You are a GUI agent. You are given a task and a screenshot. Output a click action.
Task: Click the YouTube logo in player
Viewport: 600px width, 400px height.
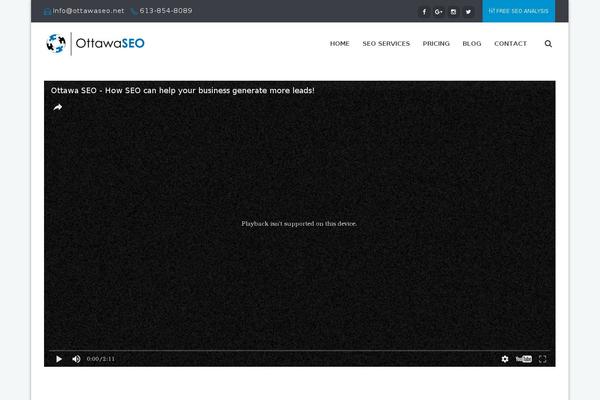[523, 359]
